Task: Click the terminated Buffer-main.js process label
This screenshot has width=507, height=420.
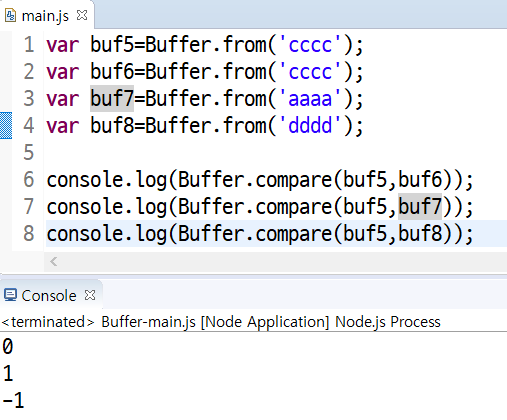Action: (x=221, y=322)
